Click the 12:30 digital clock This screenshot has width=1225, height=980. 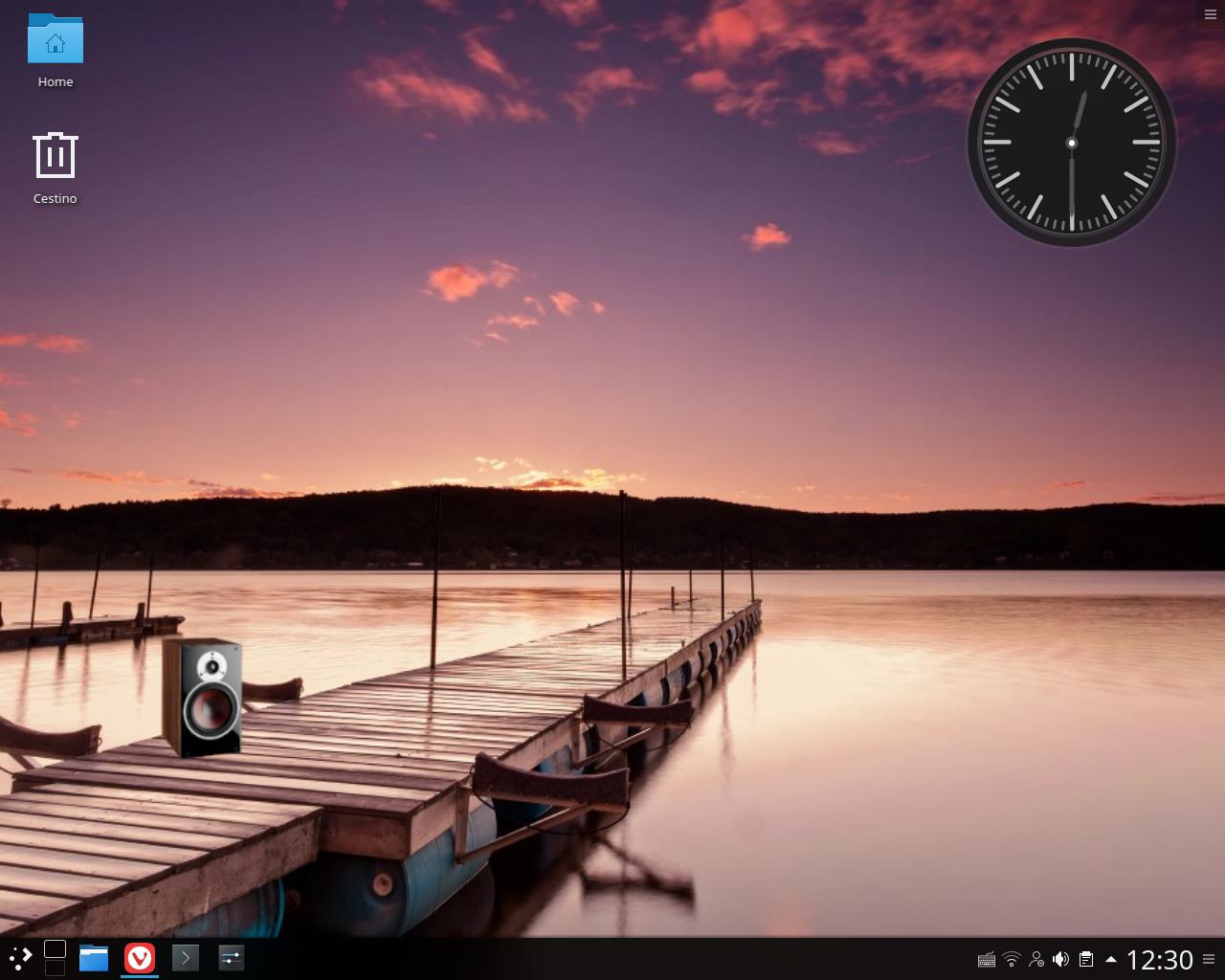click(x=1160, y=959)
